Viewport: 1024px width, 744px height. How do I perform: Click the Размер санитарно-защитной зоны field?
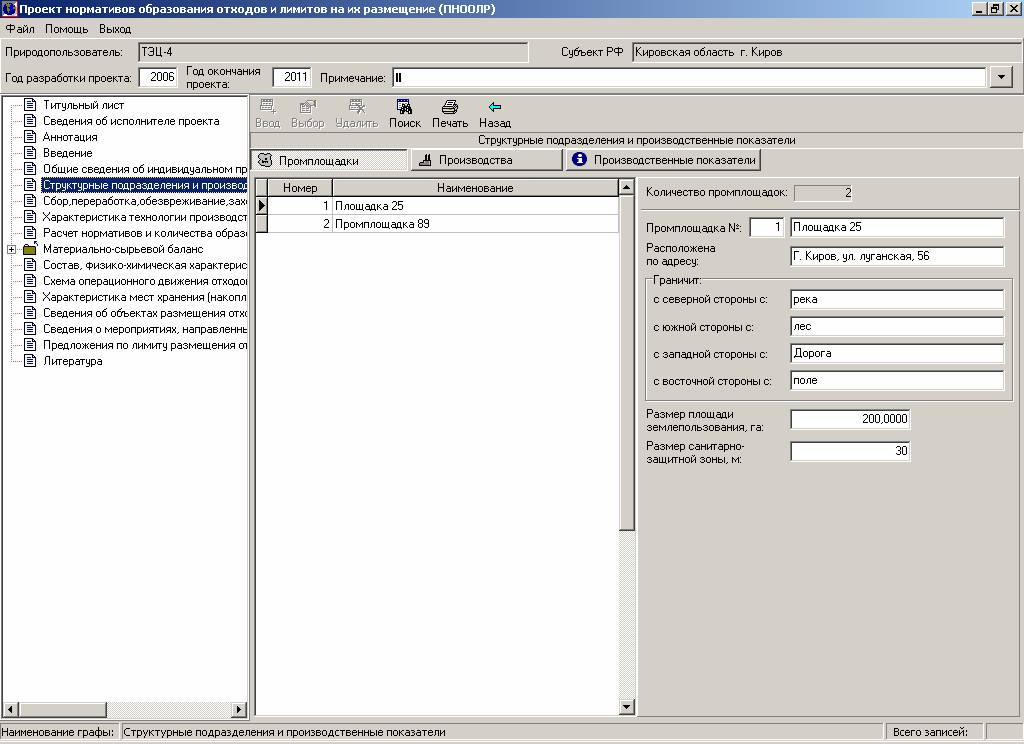click(850, 451)
